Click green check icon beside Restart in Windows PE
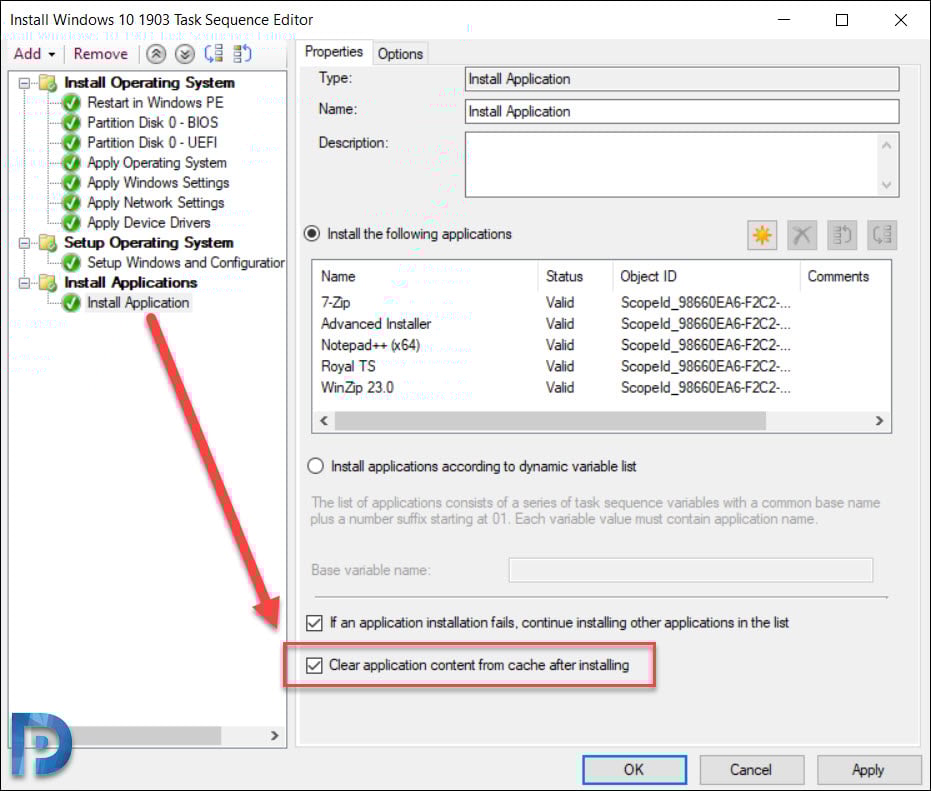This screenshot has width=931, height=791. click(71, 103)
